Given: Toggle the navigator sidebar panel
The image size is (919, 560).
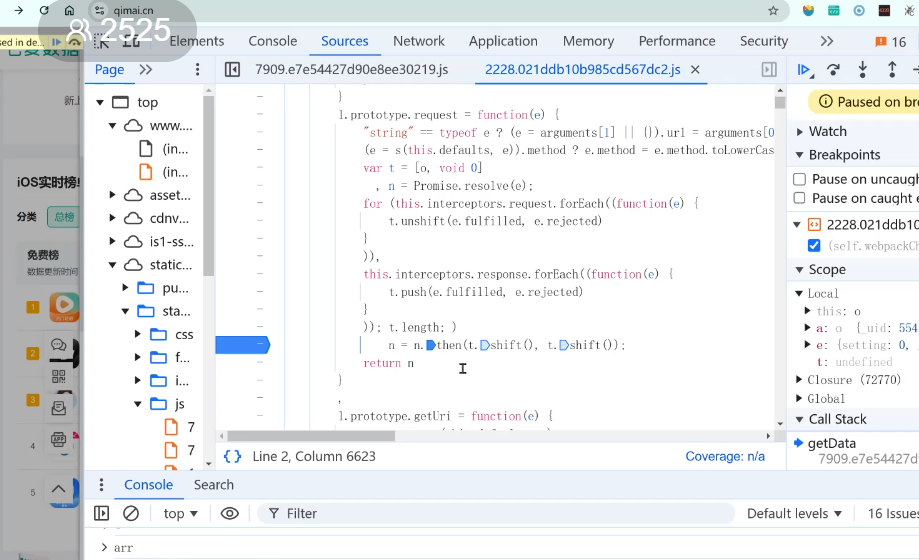Looking at the screenshot, I should (x=232, y=70).
